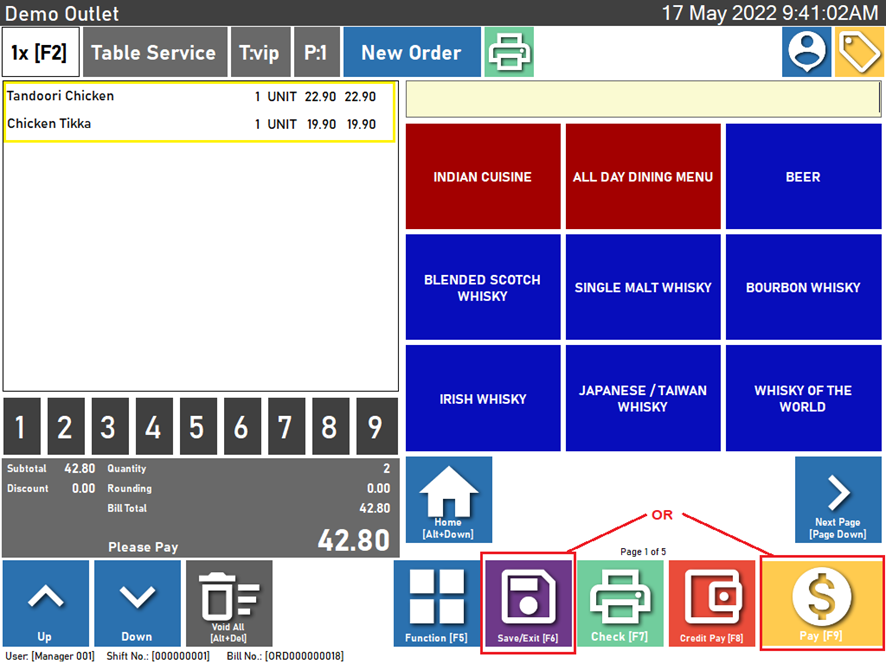The height and width of the screenshot is (664, 886).
Task: Go to Next Page of categories
Action: pos(838,500)
